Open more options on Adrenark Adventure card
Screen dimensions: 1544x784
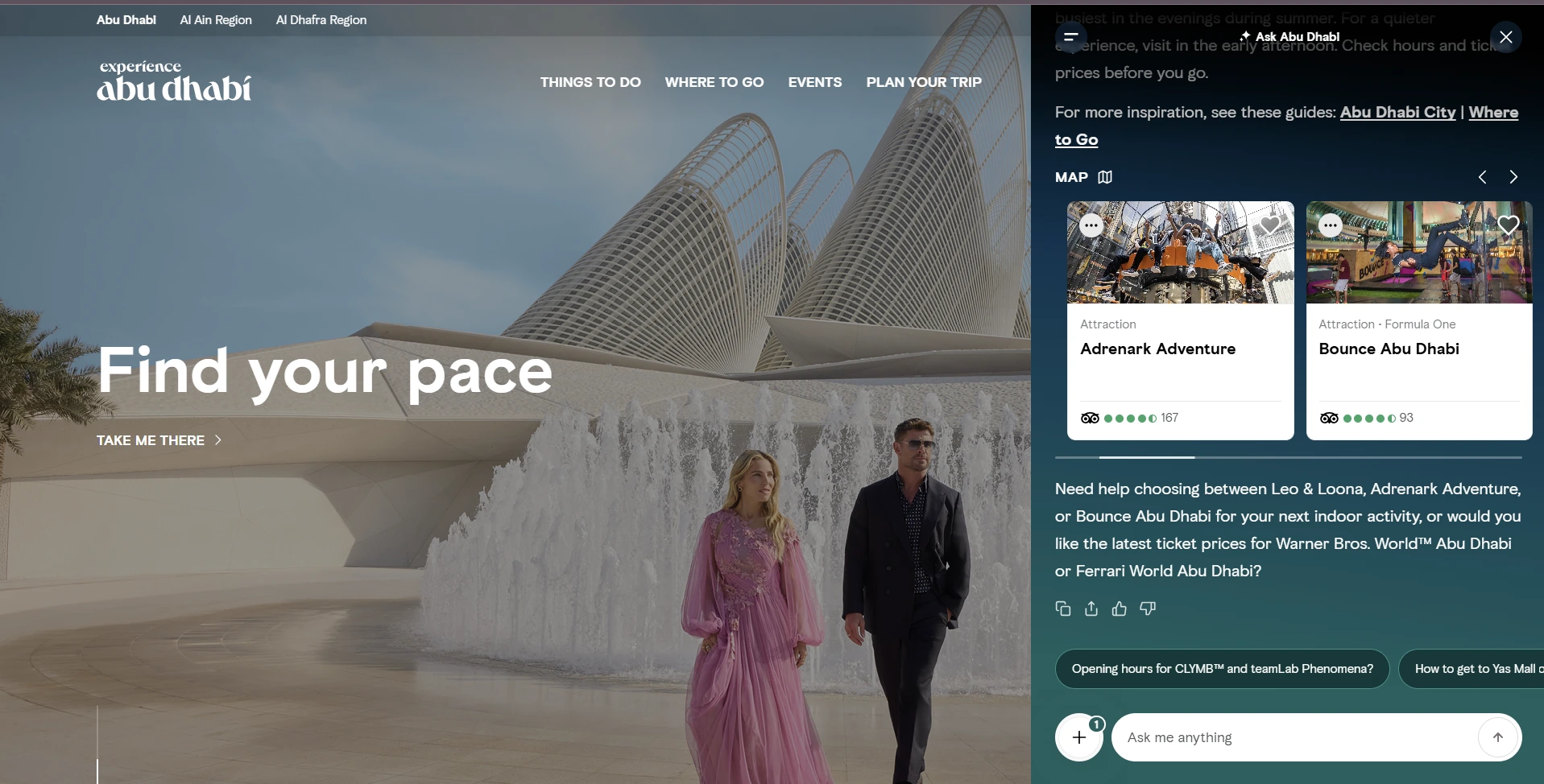[x=1091, y=225]
